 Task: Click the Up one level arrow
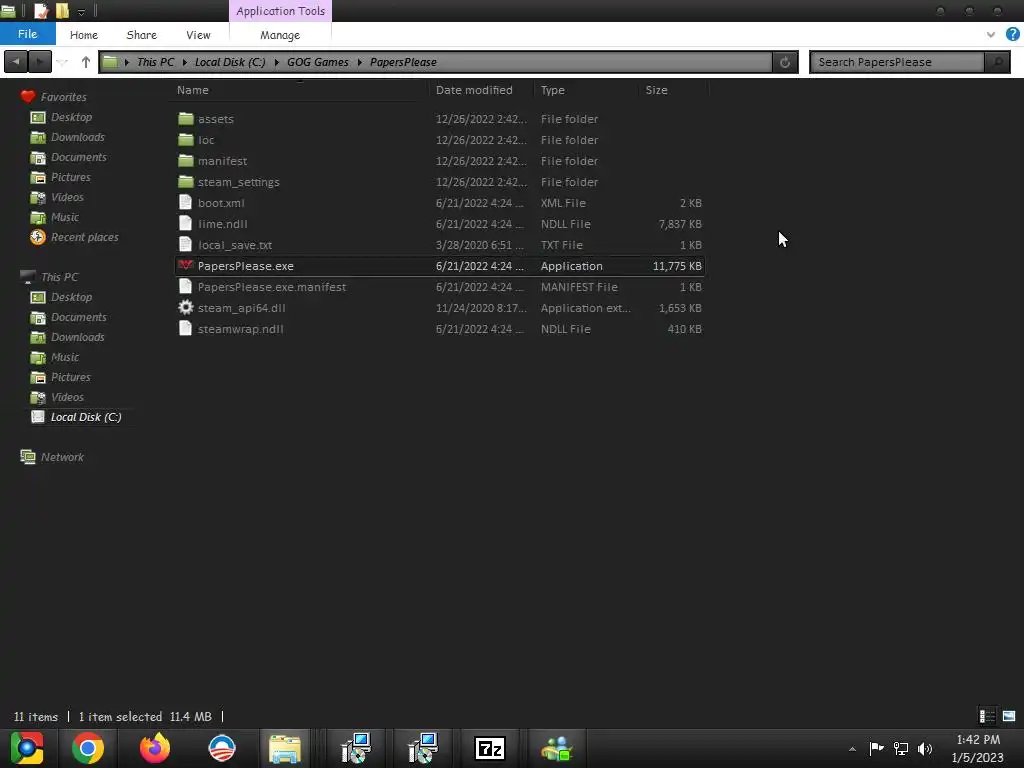tap(86, 62)
